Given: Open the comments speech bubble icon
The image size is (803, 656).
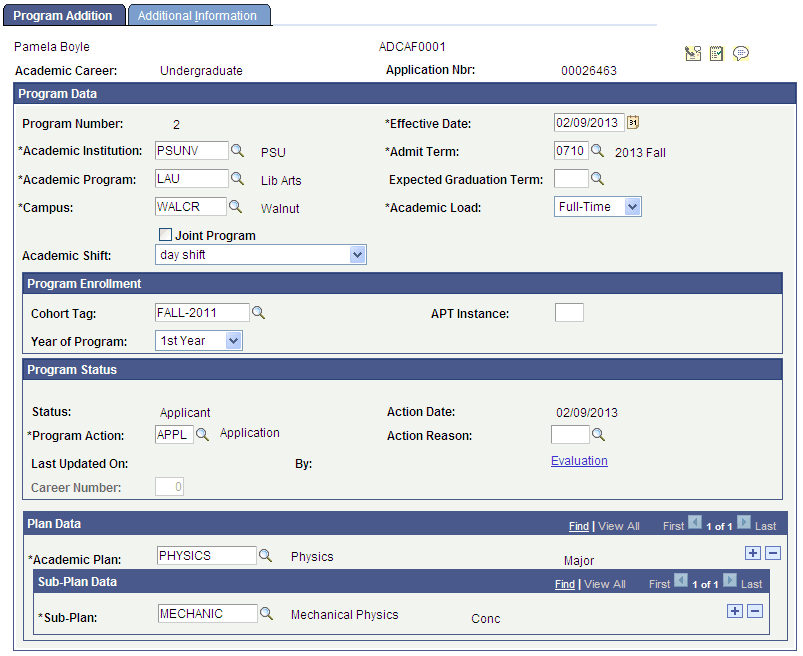Looking at the screenshot, I should pyautogui.click(x=740, y=53).
